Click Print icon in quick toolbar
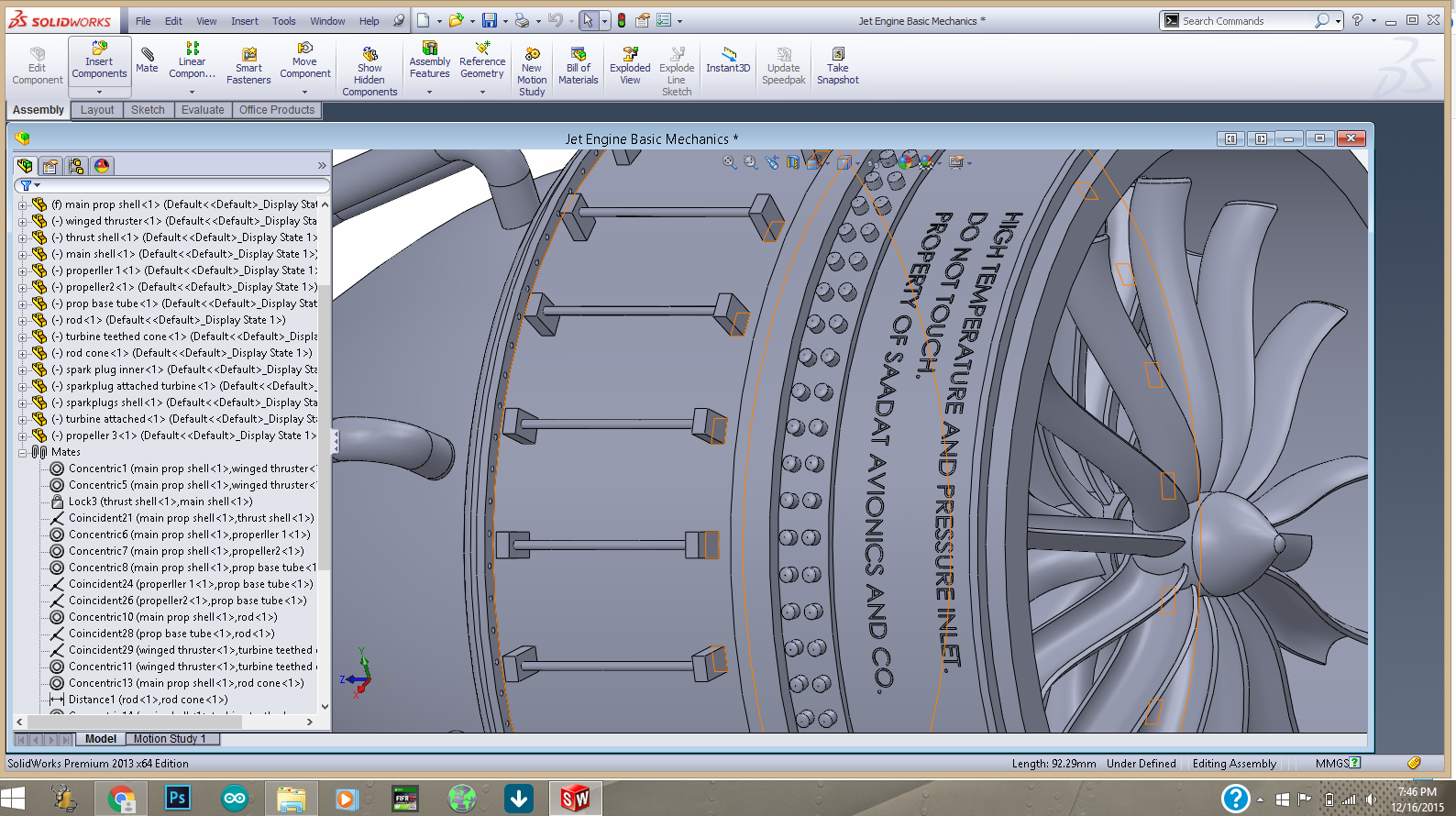The image size is (1456, 816). 522,20
